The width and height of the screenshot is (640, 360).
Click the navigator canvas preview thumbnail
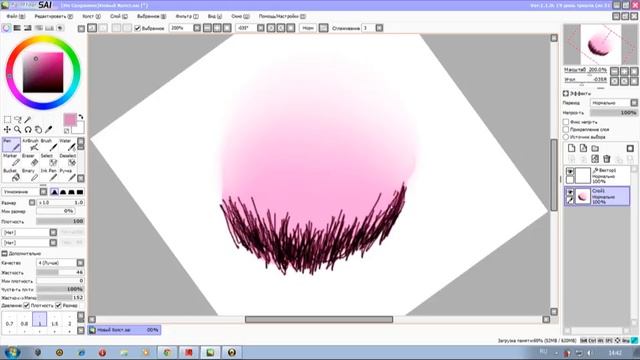coord(600,44)
